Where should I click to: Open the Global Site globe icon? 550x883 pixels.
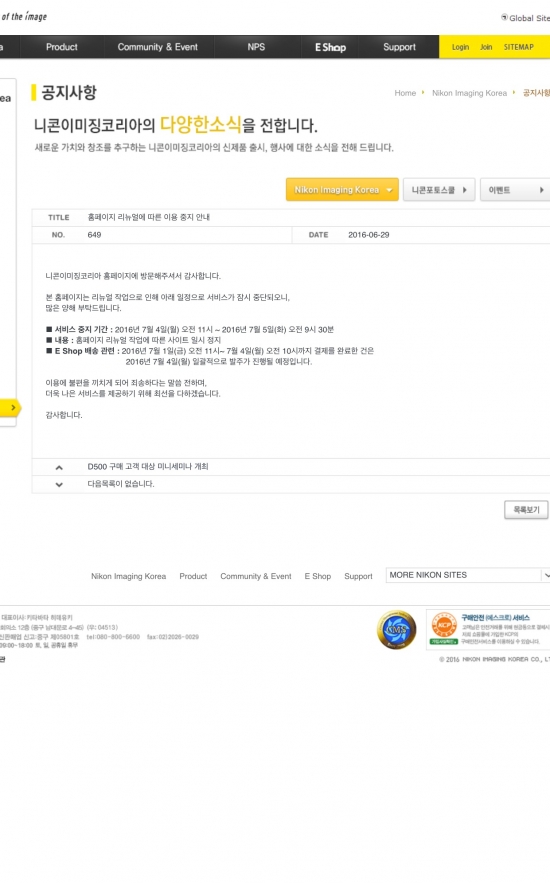[x=504, y=17]
